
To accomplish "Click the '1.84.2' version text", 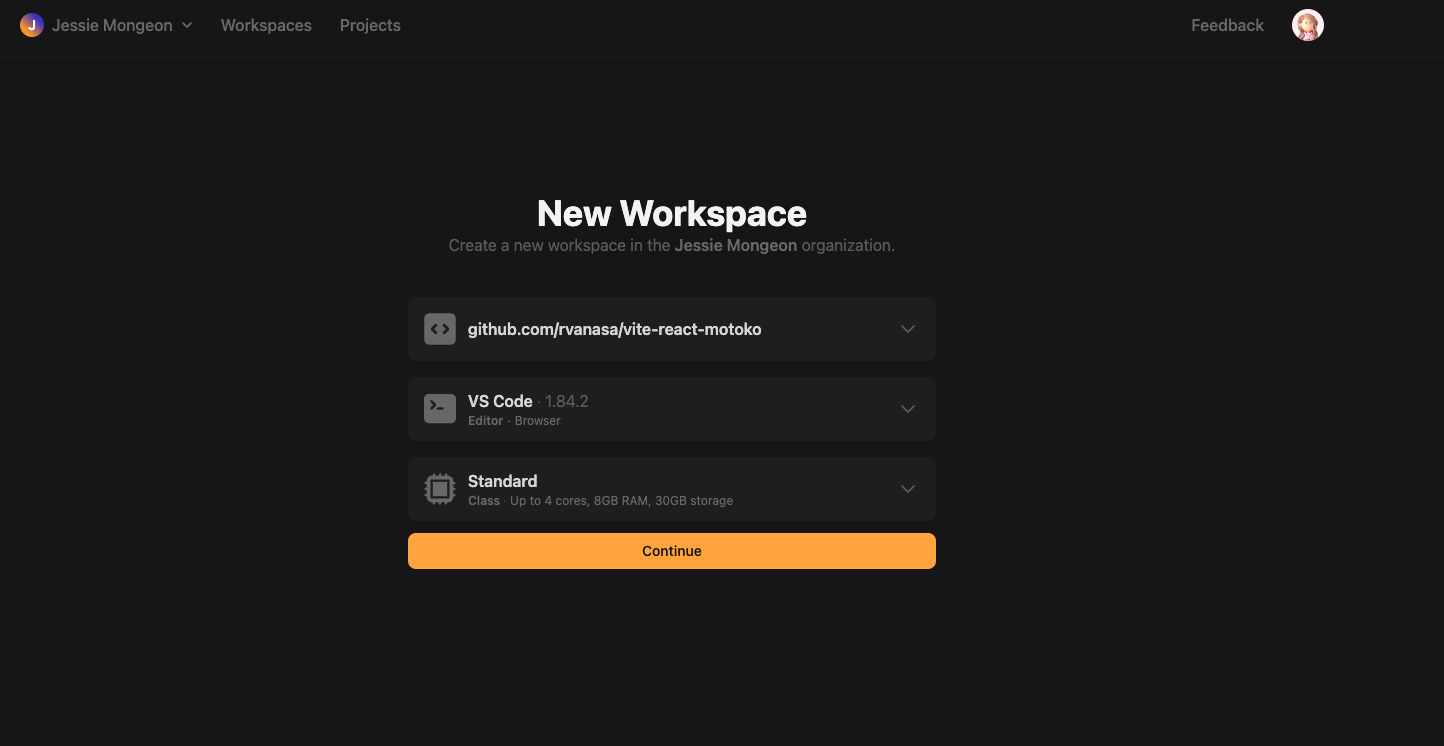I will 566,401.
